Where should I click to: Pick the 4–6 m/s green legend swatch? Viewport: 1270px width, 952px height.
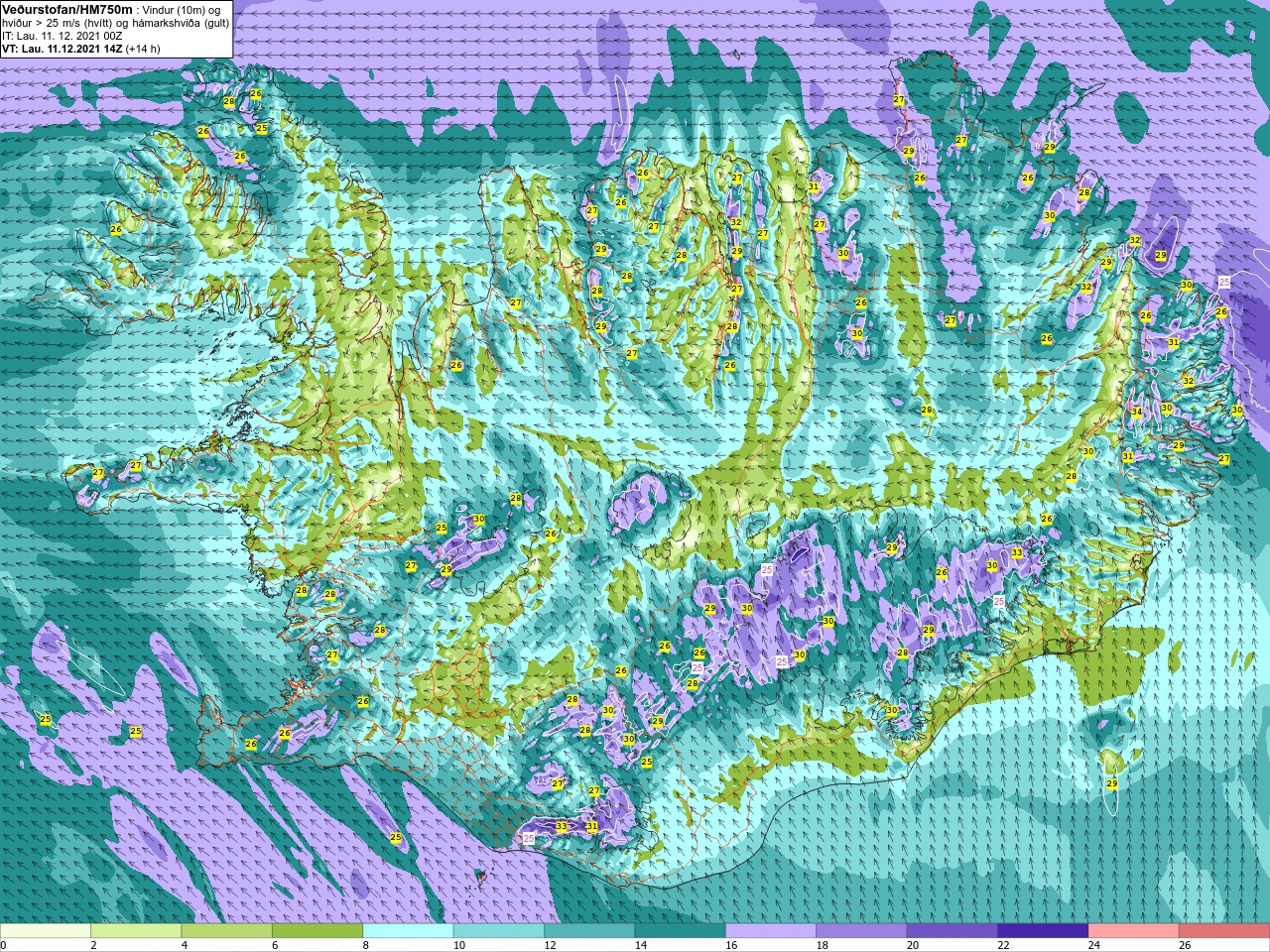point(227,931)
